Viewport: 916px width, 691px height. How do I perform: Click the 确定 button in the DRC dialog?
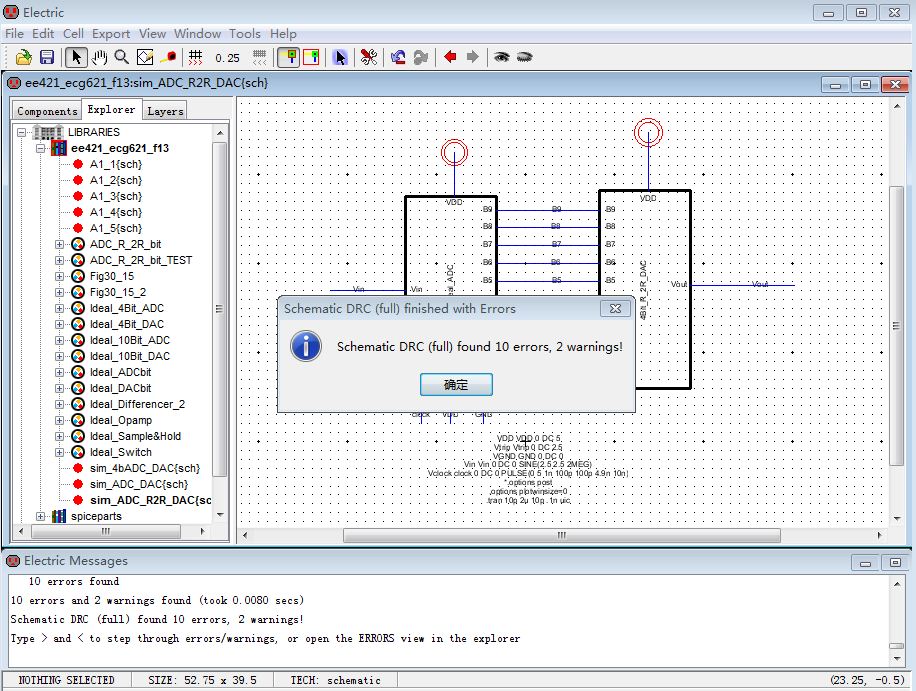(455, 384)
